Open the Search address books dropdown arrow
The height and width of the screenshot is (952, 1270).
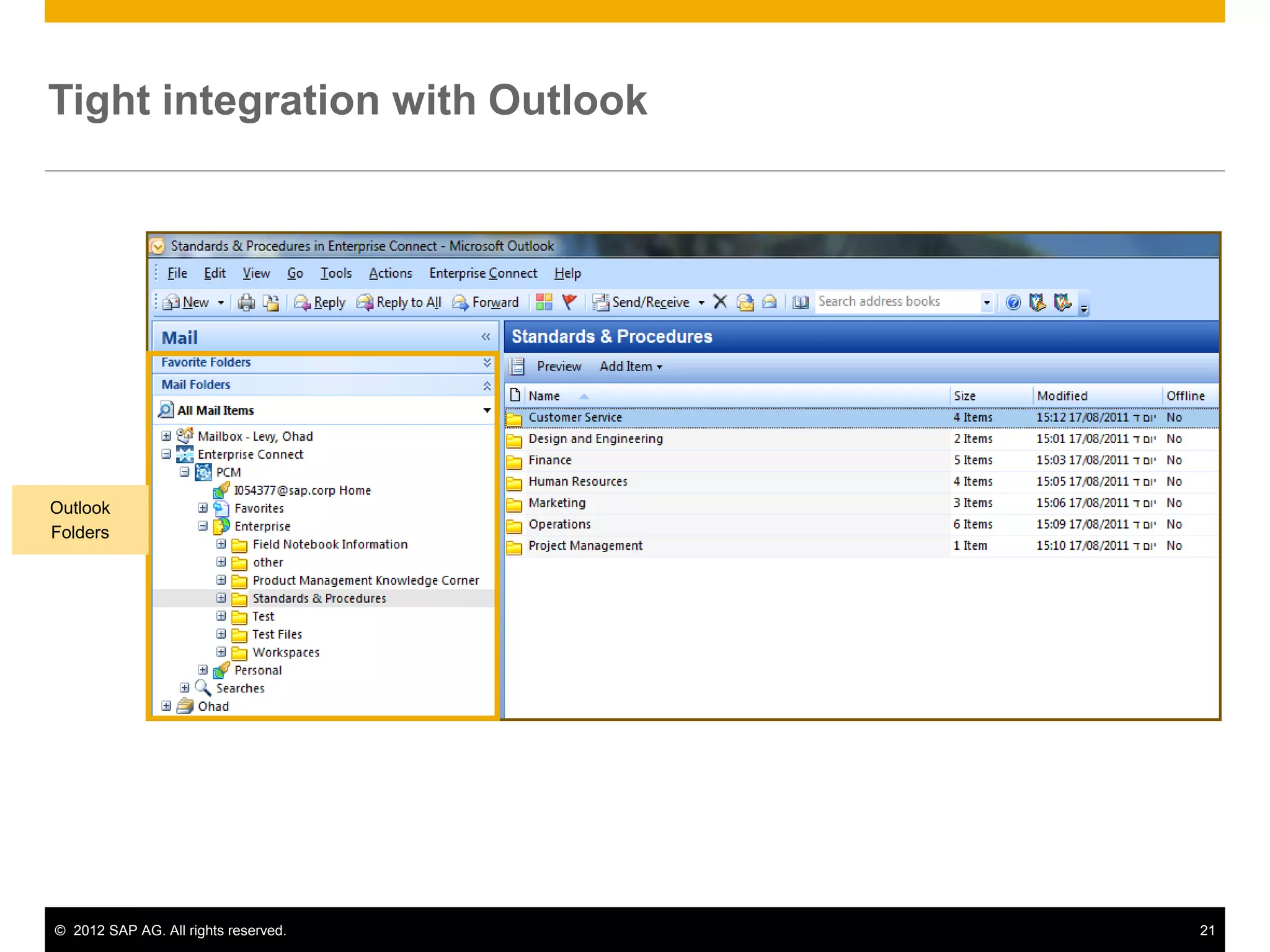pos(986,302)
